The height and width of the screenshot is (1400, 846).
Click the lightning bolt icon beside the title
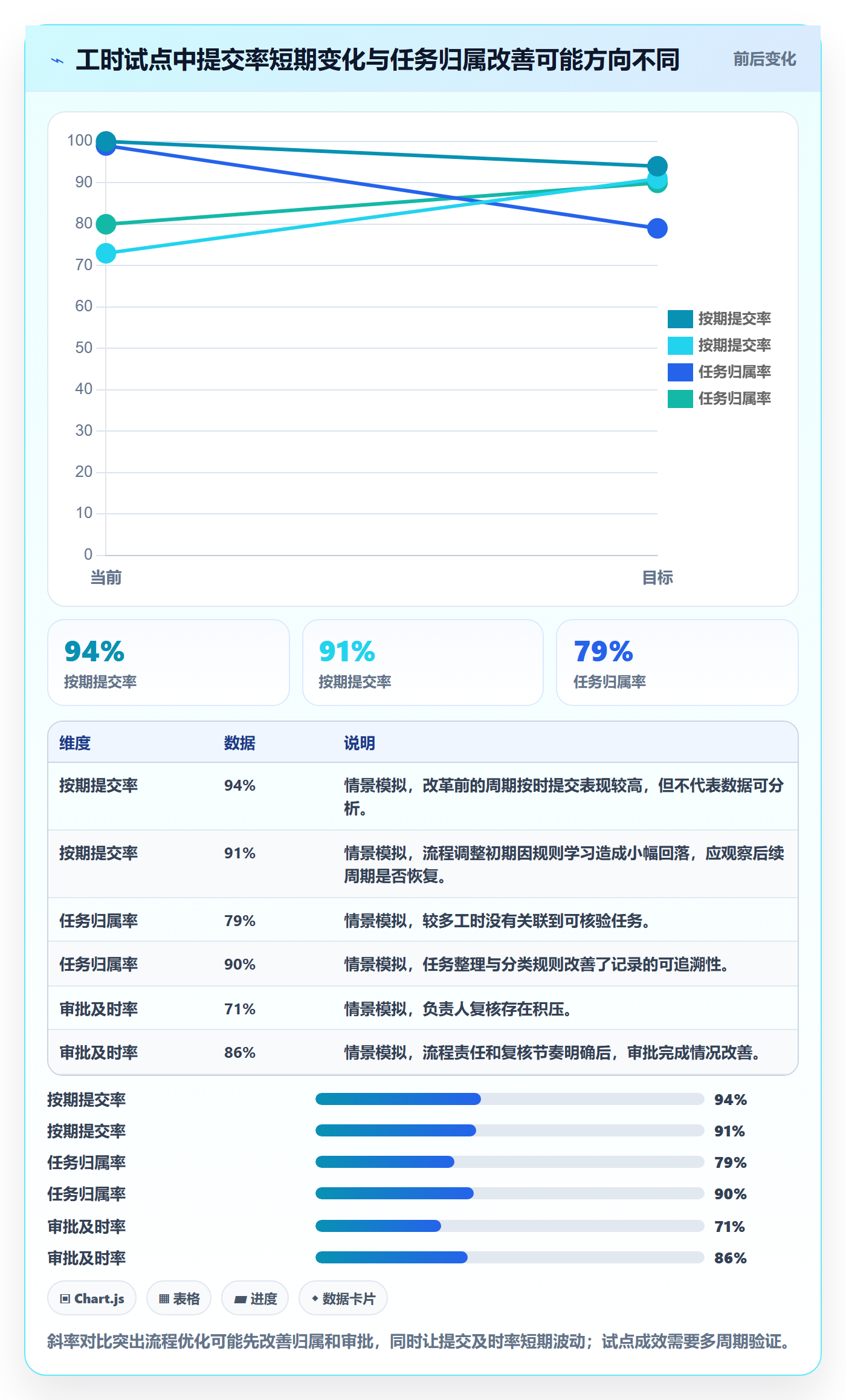(x=57, y=60)
